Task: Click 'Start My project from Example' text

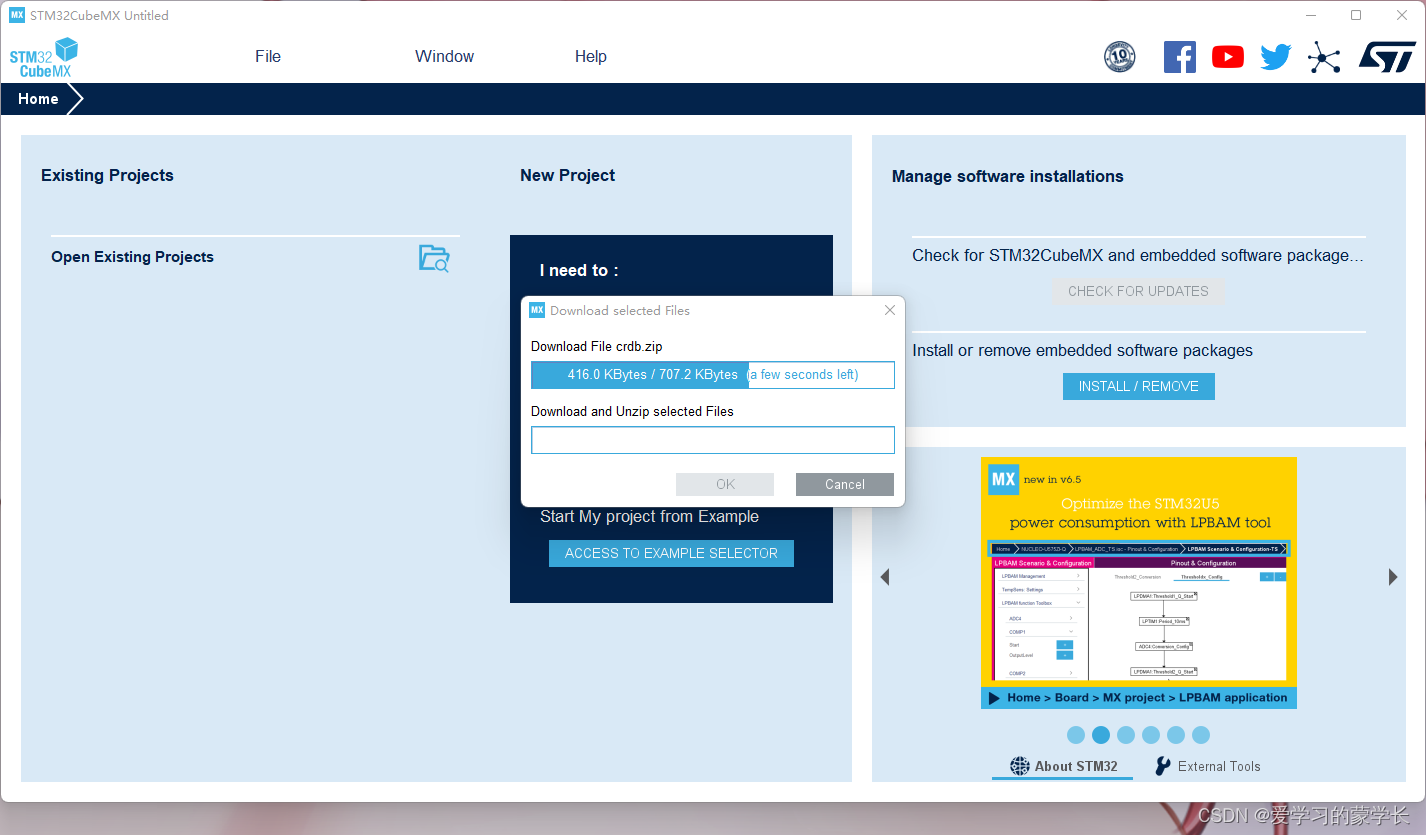Action: pyautogui.click(x=649, y=516)
